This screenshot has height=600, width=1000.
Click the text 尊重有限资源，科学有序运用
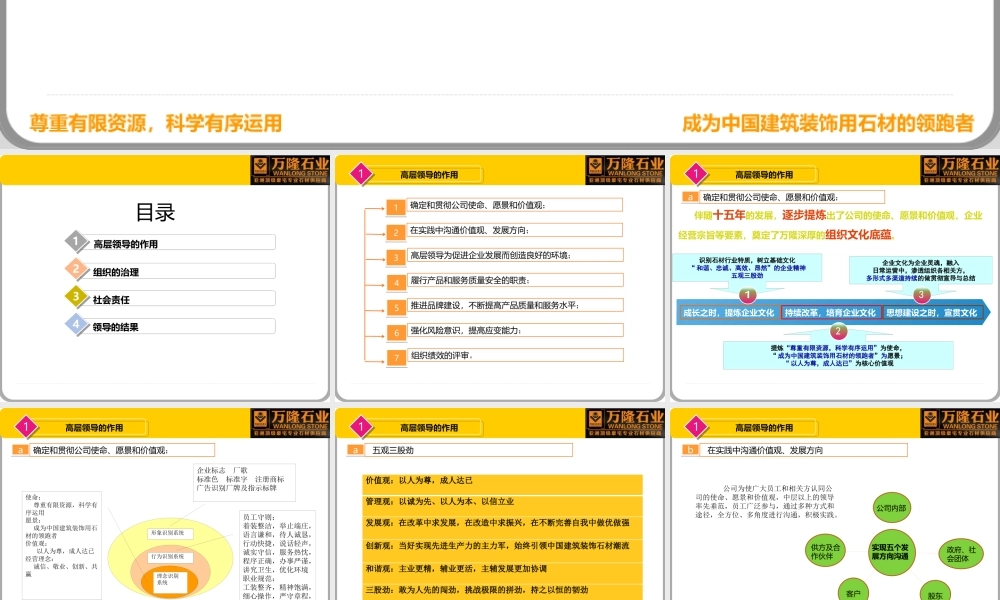coord(156,123)
